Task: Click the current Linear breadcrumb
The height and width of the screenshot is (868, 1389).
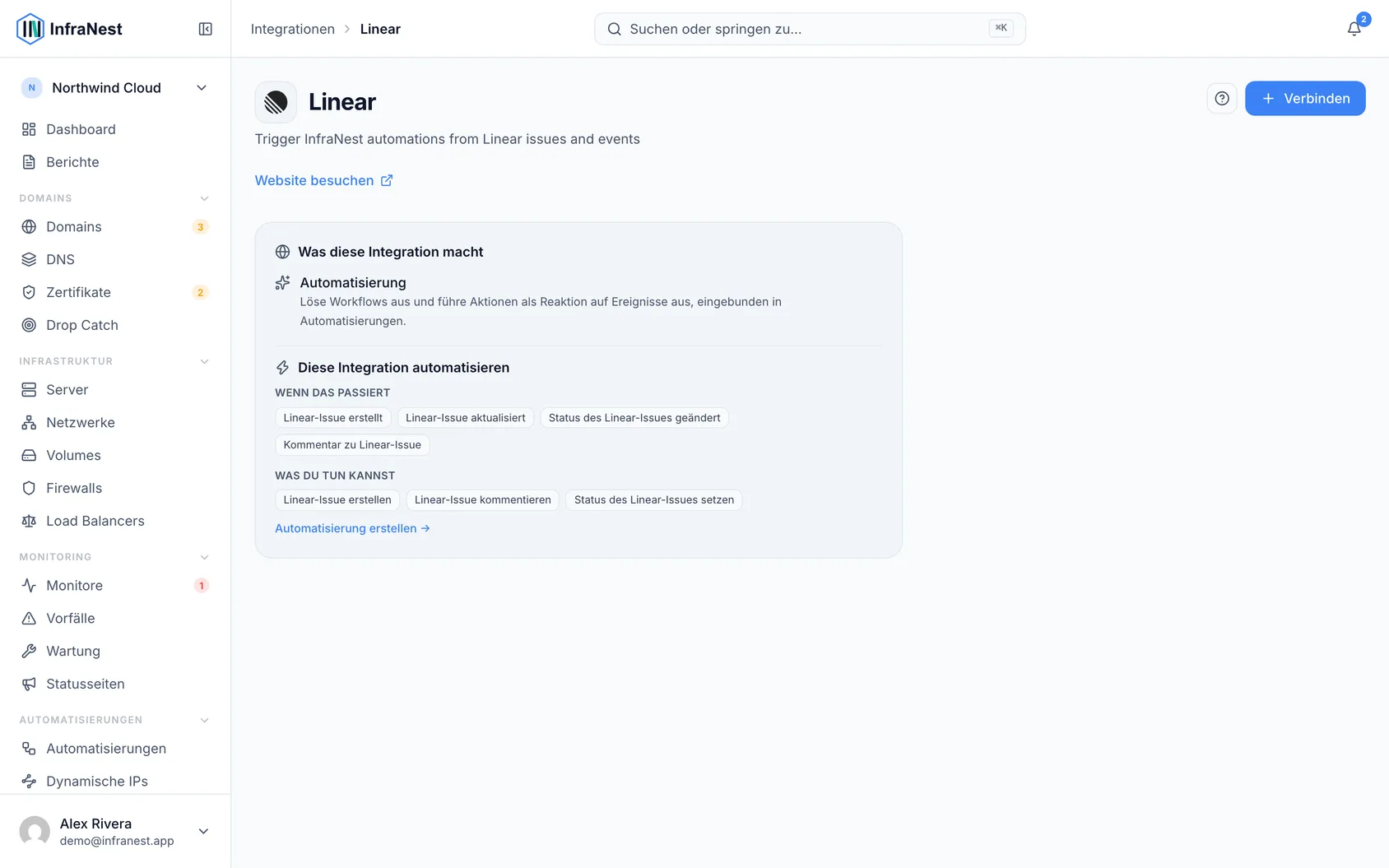Action: tap(380, 29)
